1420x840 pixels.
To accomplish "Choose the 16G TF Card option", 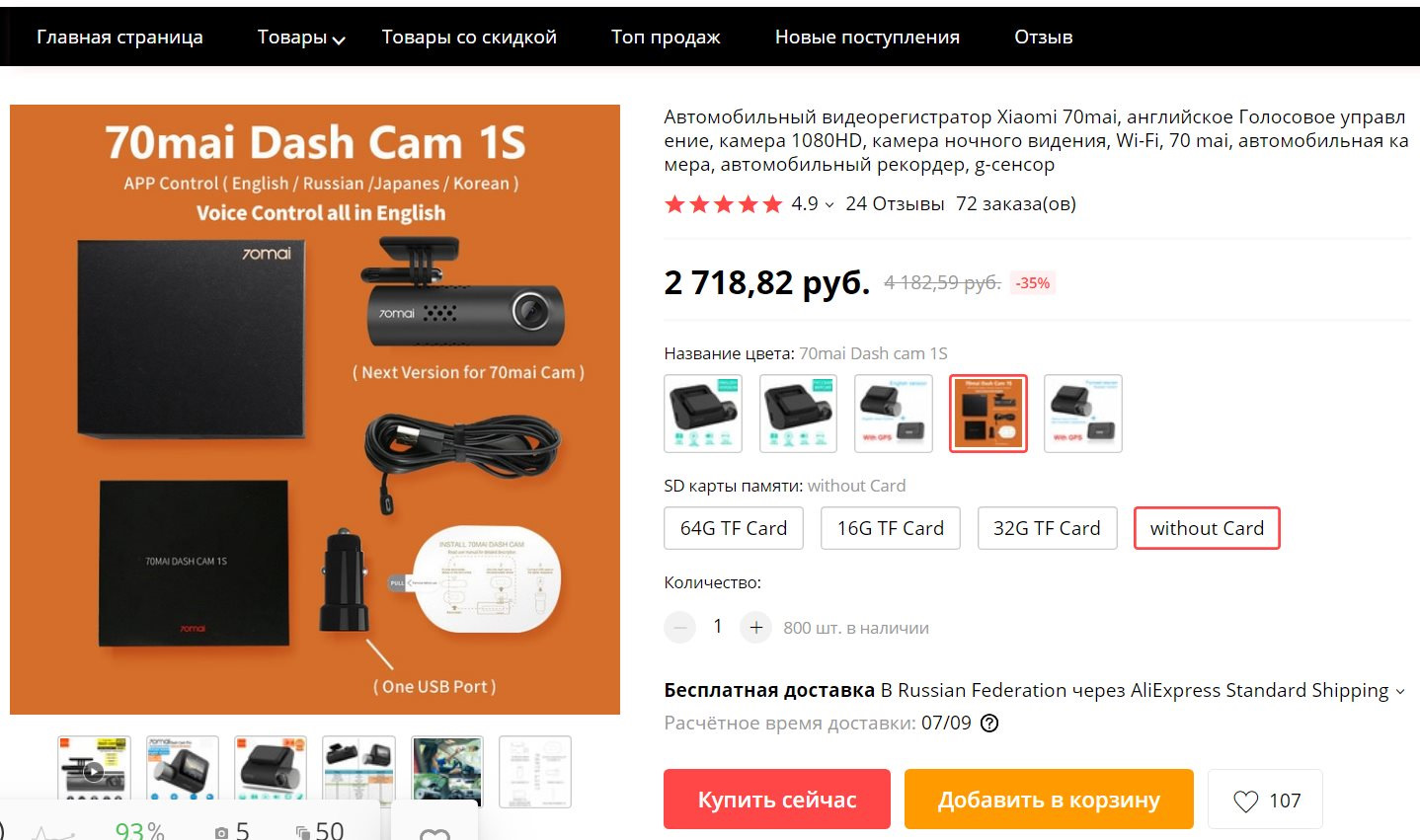I will tap(891, 528).
